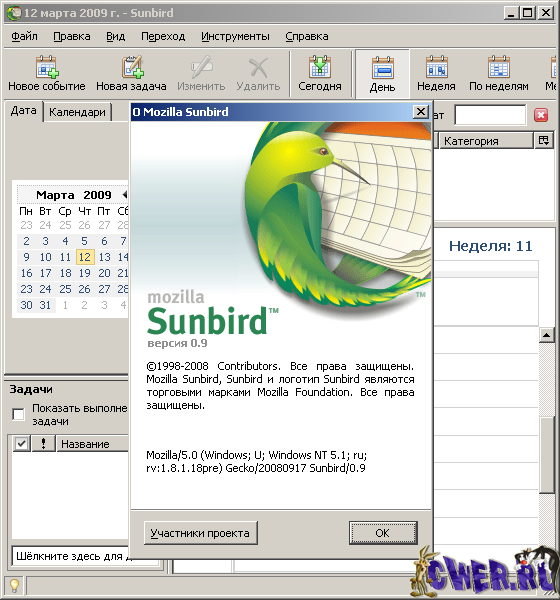560x600 pixels.
Task: Select March day 25 in mini calendar
Action: coord(65,289)
